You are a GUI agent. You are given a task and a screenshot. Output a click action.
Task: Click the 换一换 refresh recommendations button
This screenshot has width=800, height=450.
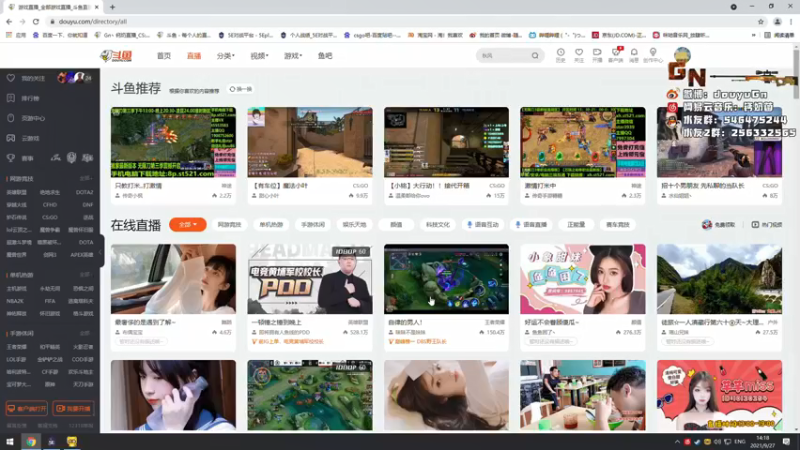[241, 89]
